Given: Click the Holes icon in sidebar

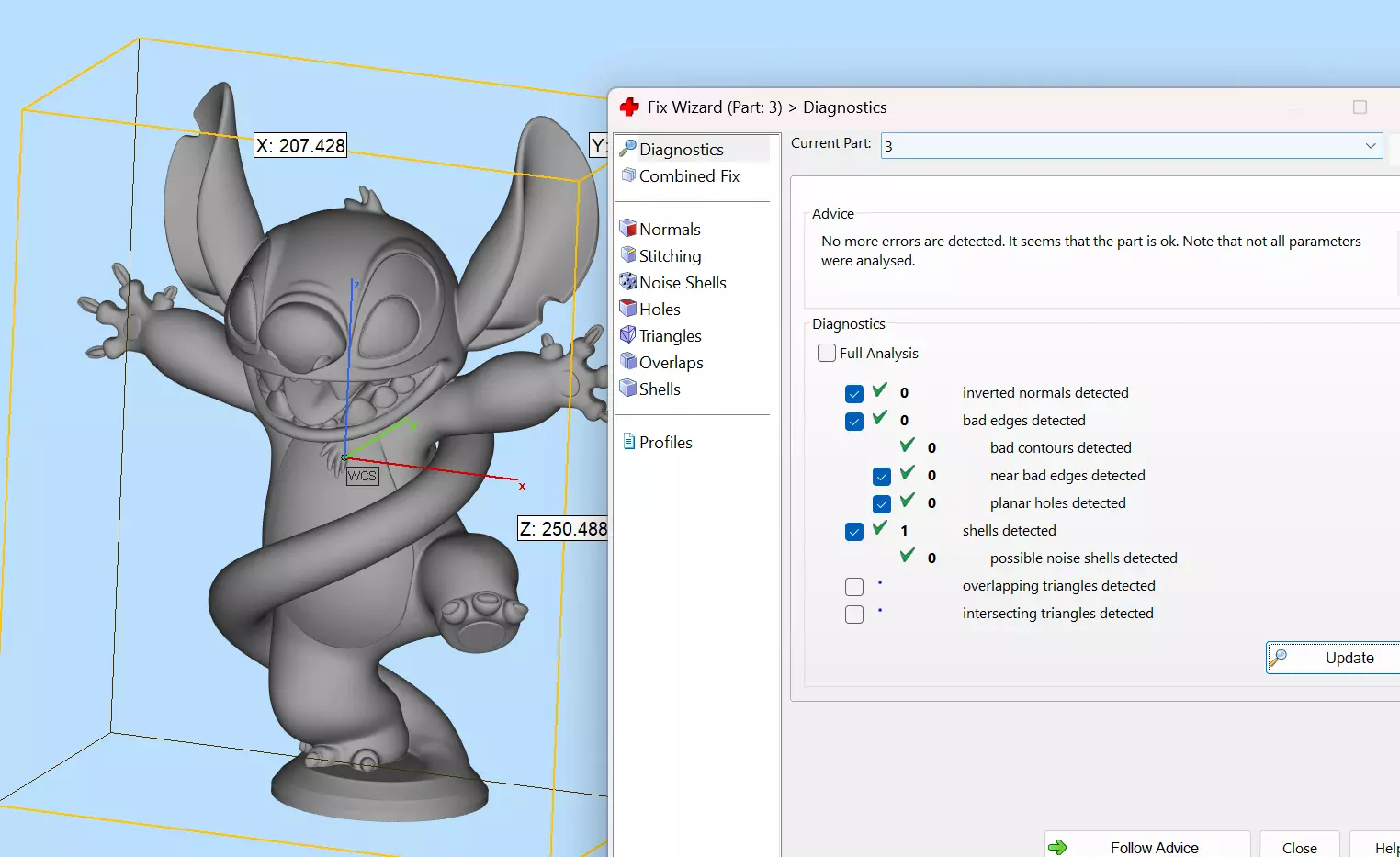Looking at the screenshot, I should pos(628,308).
